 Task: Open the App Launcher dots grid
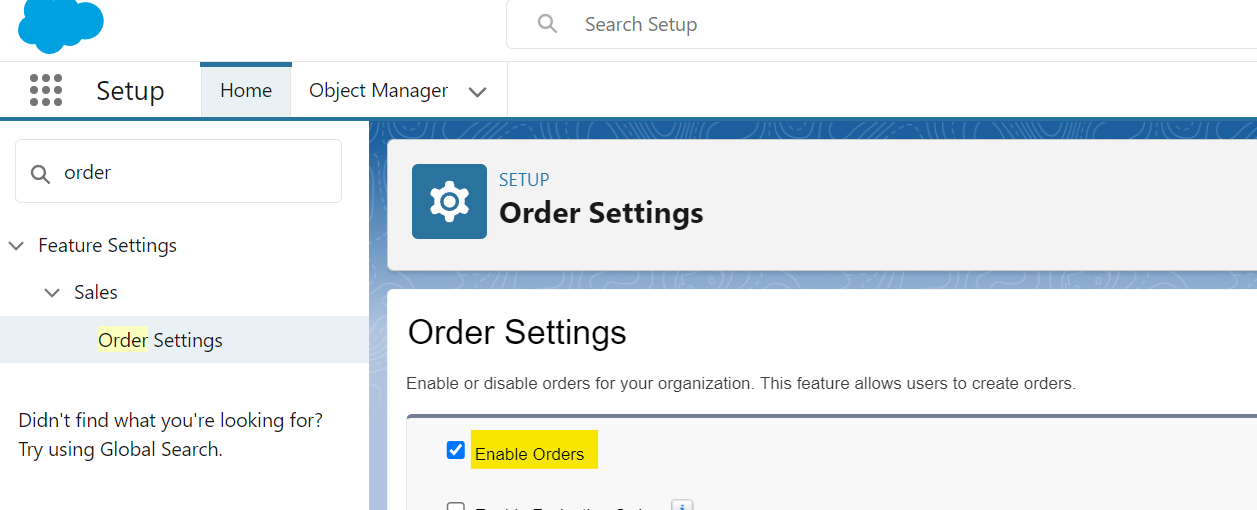(46, 90)
